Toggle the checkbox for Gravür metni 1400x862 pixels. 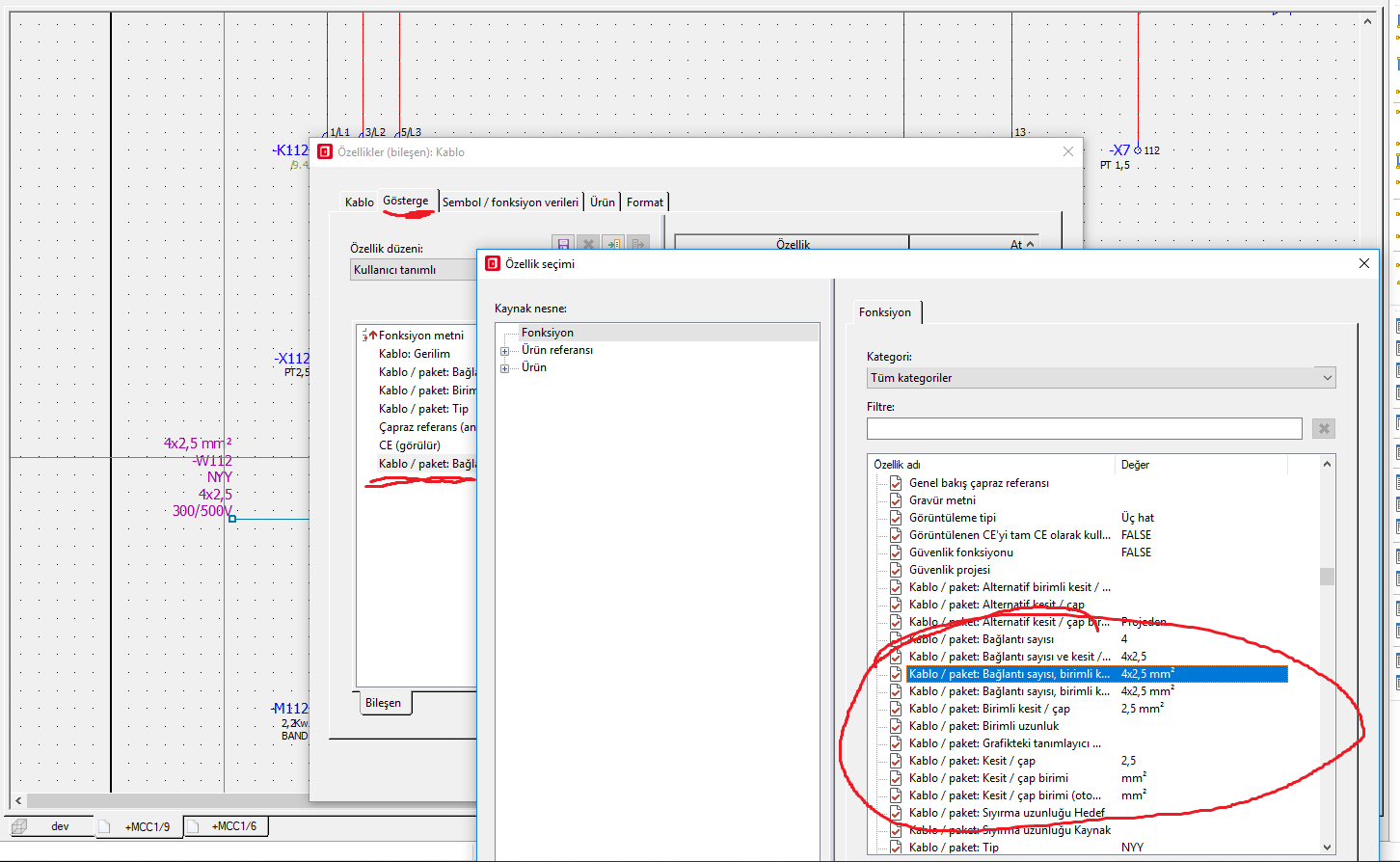coord(896,500)
